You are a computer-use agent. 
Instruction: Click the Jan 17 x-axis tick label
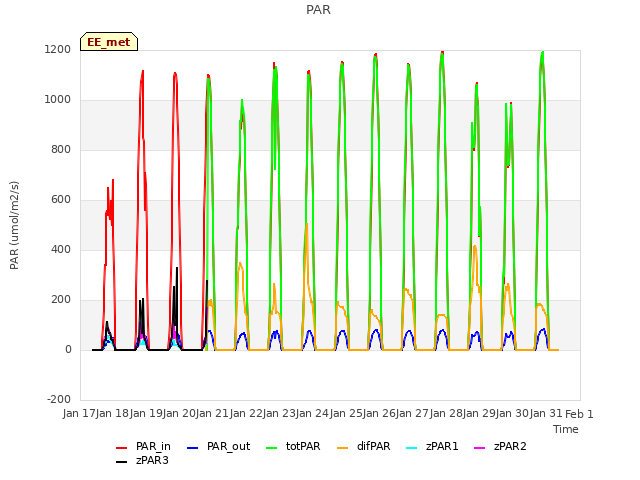(x=79, y=413)
